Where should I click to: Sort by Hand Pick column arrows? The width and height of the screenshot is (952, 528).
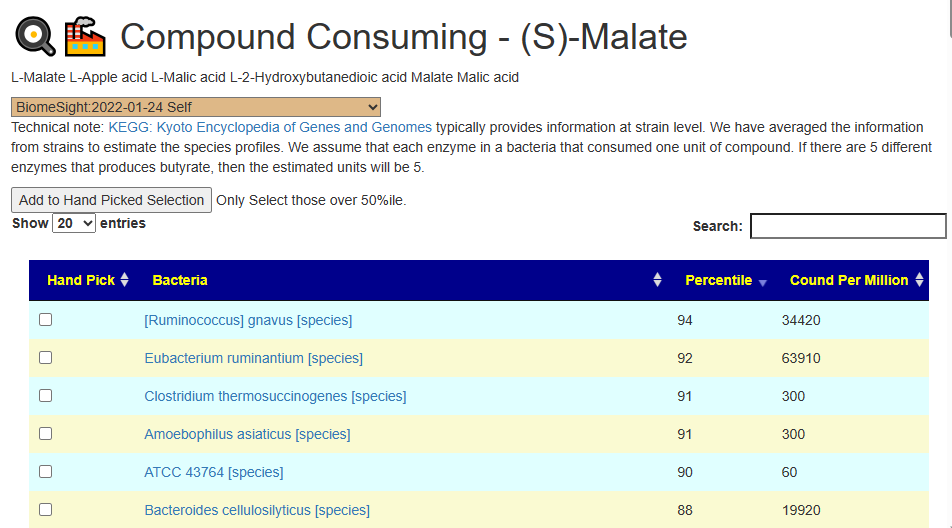point(124,280)
